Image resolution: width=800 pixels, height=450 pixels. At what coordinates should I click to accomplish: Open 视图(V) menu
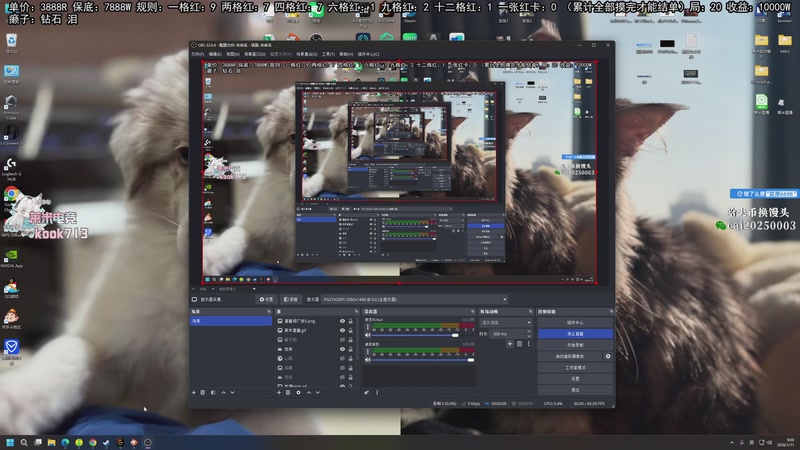click(x=233, y=54)
